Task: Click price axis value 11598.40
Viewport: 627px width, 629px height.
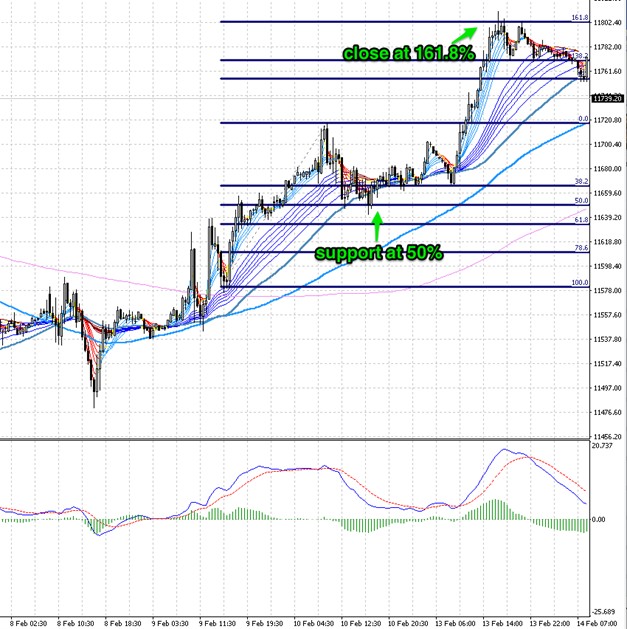Action: 607,266
